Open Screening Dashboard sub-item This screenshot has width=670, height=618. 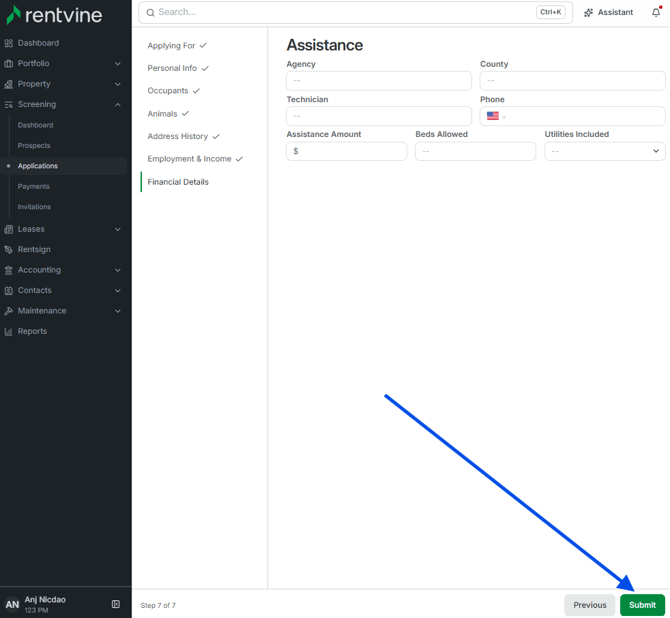tap(35, 125)
